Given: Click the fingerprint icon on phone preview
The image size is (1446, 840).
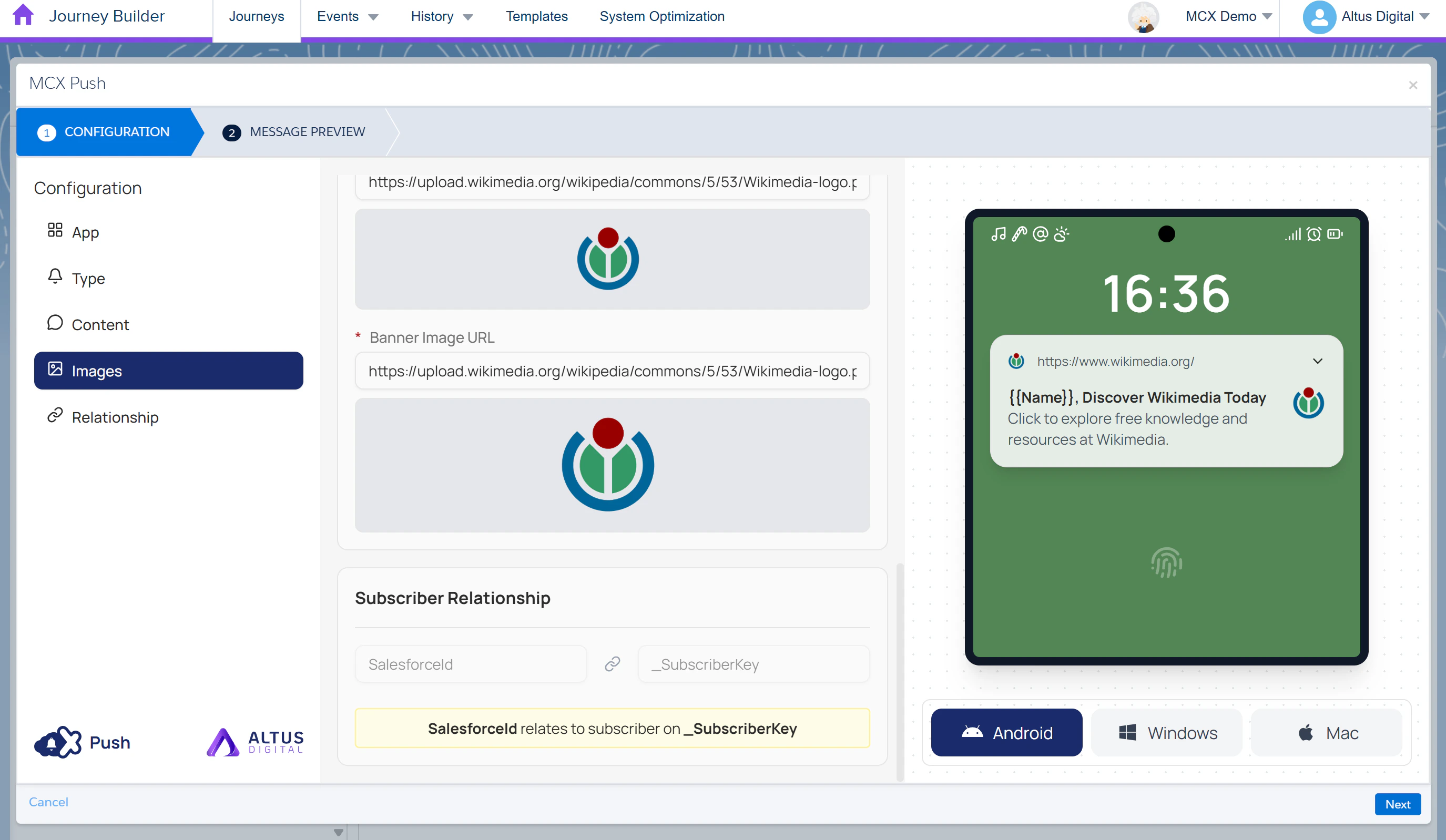Looking at the screenshot, I should click(x=1166, y=563).
